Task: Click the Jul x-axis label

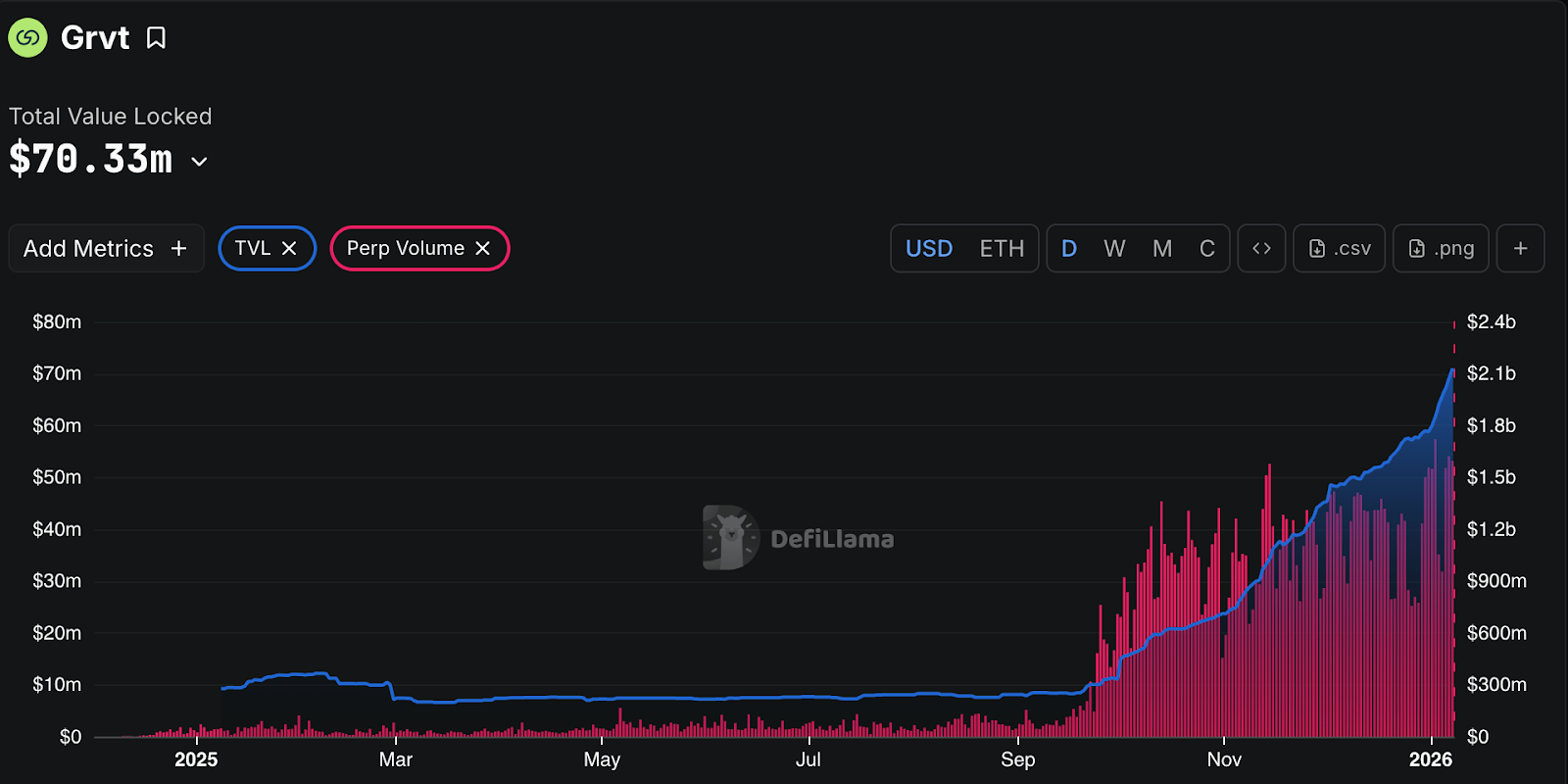Action: [808, 759]
